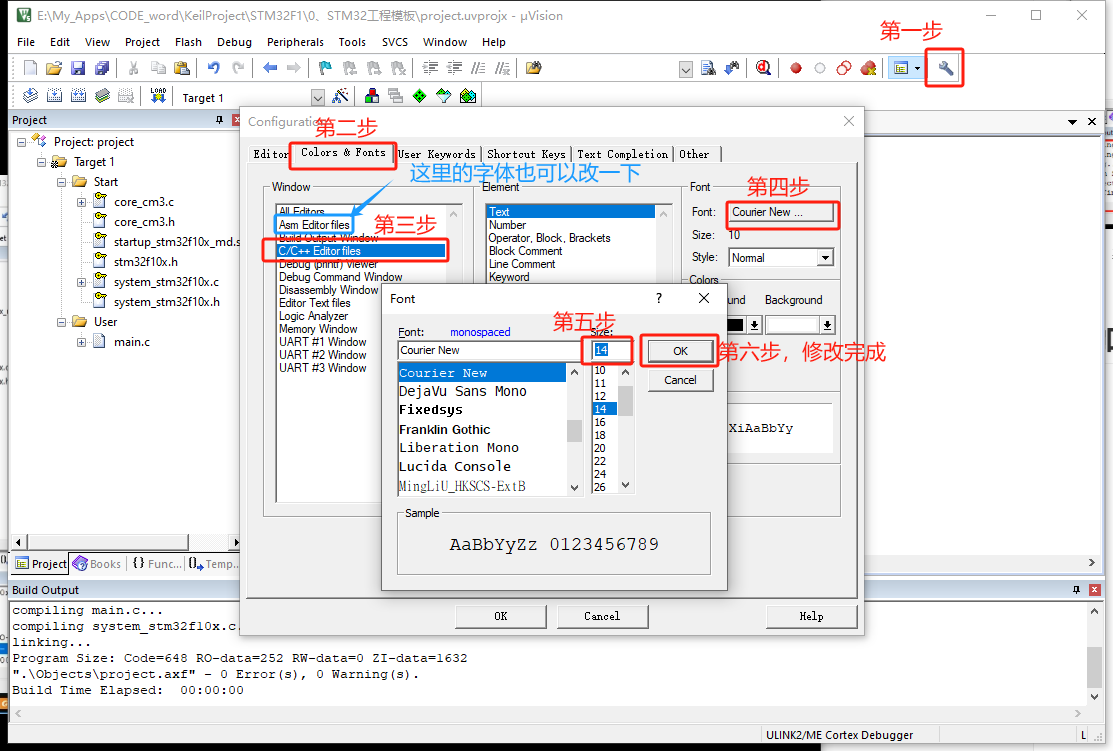Image resolution: width=1113 pixels, height=751 pixels.
Task: Click the black Foreground color swatch
Action: 735,325
